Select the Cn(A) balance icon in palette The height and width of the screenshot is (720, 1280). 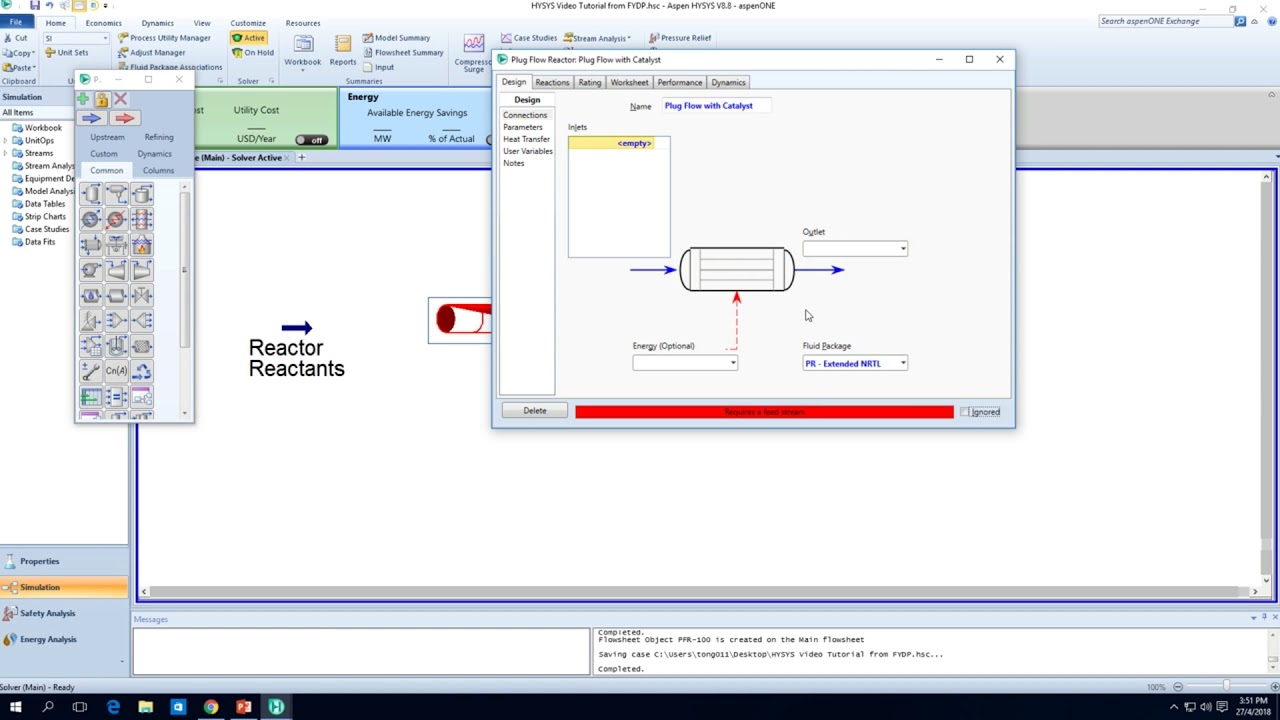coord(116,371)
